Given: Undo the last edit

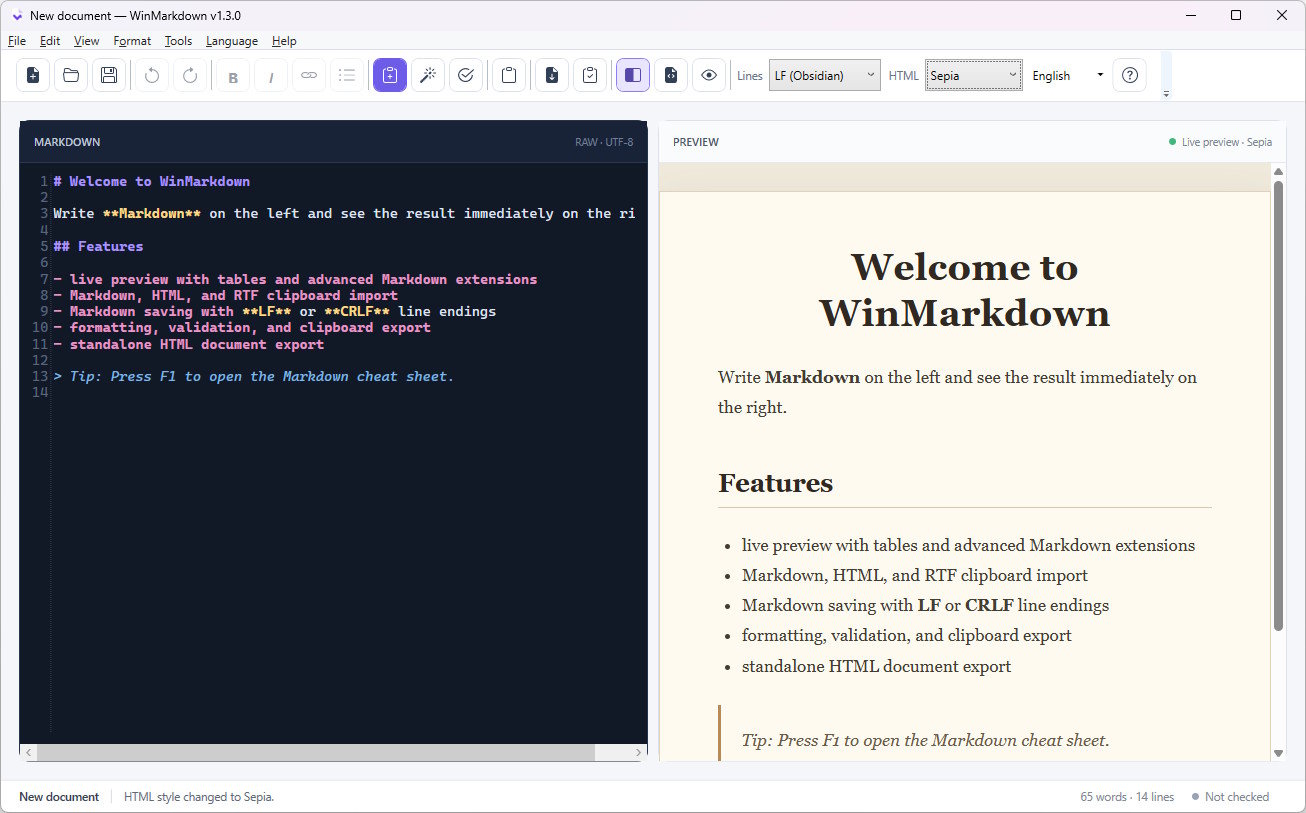Looking at the screenshot, I should (x=152, y=75).
